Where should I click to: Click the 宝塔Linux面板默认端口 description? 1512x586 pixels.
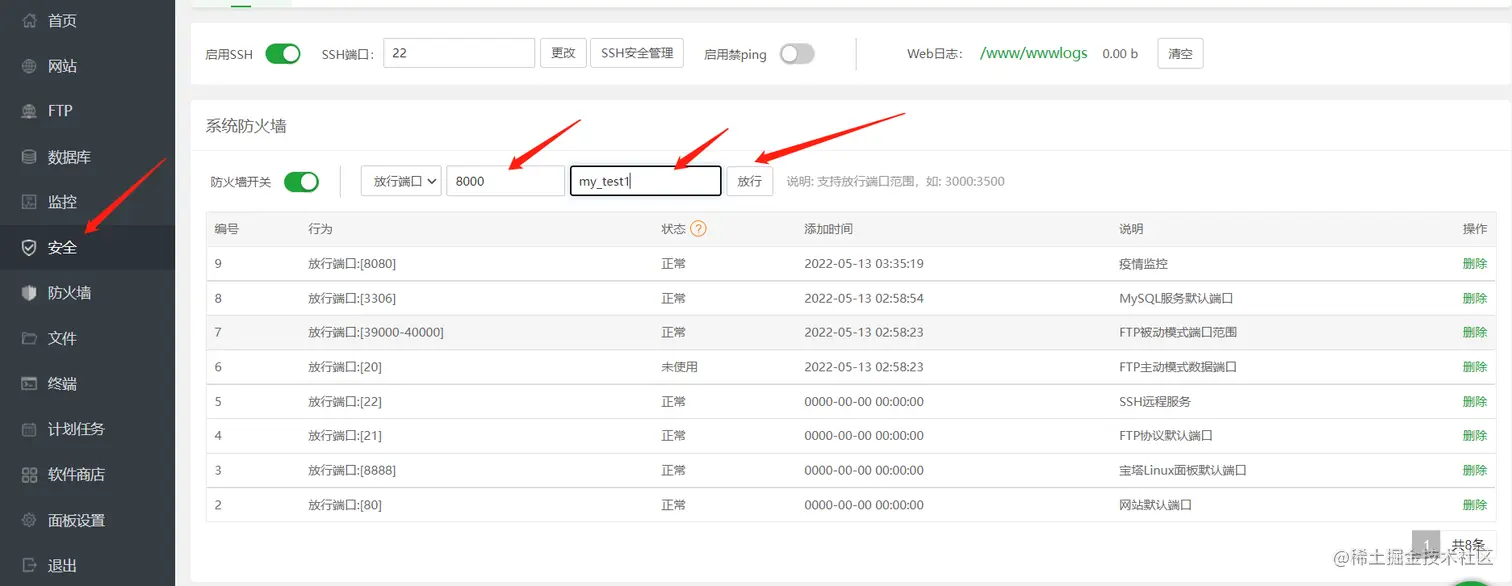click(x=1183, y=470)
